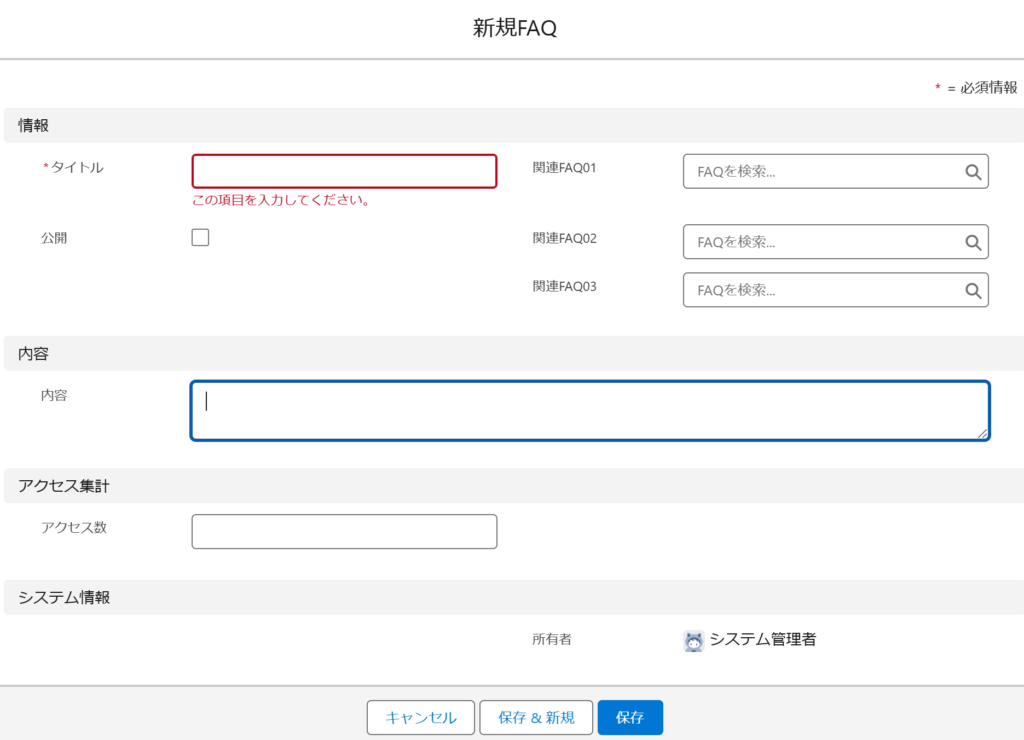This screenshot has height=740, width=1024.
Task: Click the 保存 & 新規 button
Action: (x=536, y=717)
